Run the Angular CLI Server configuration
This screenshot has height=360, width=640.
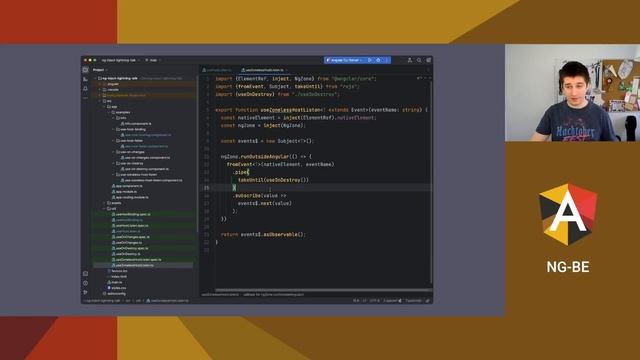[x=370, y=60]
